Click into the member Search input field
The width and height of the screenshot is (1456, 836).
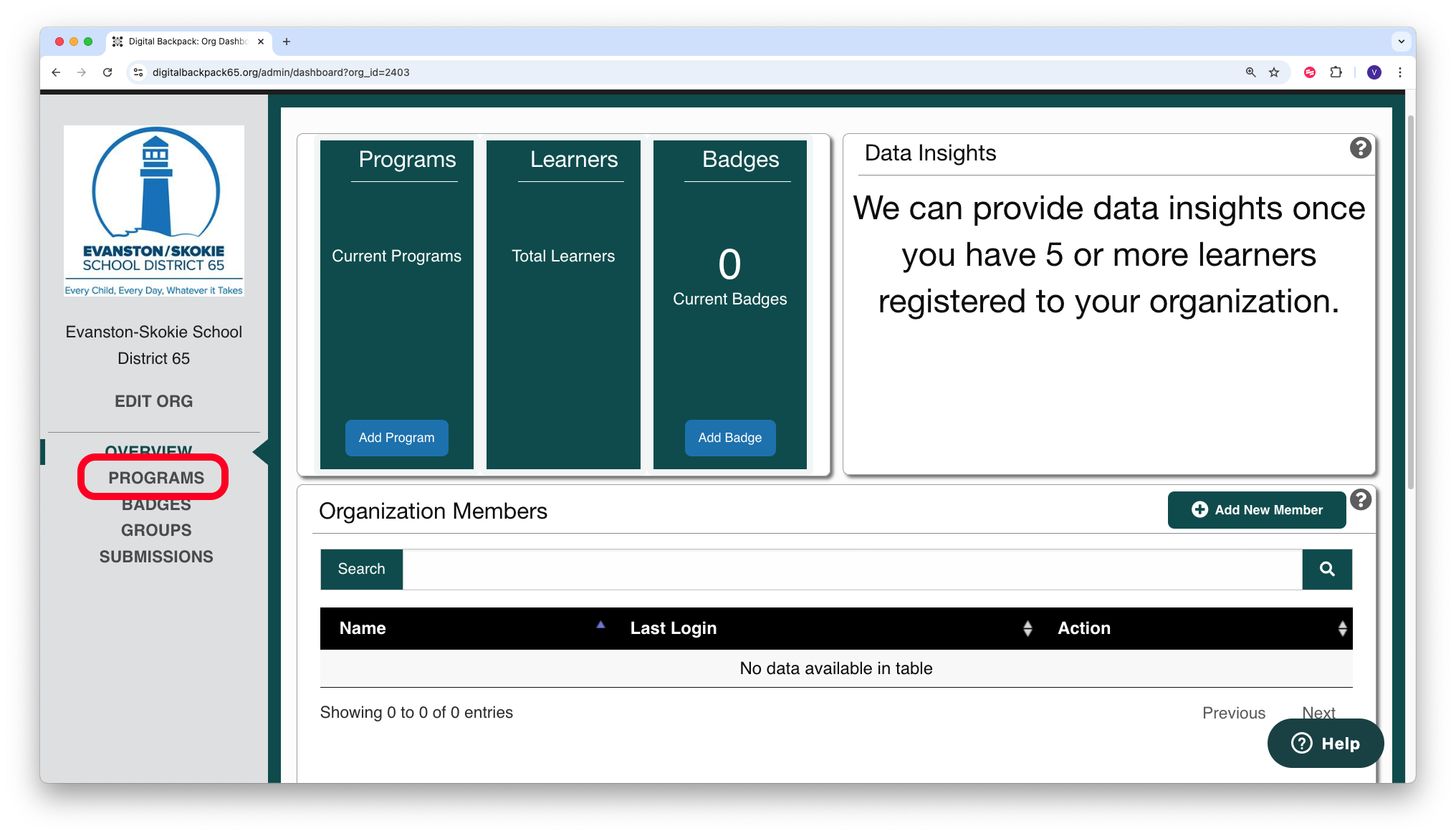point(852,569)
